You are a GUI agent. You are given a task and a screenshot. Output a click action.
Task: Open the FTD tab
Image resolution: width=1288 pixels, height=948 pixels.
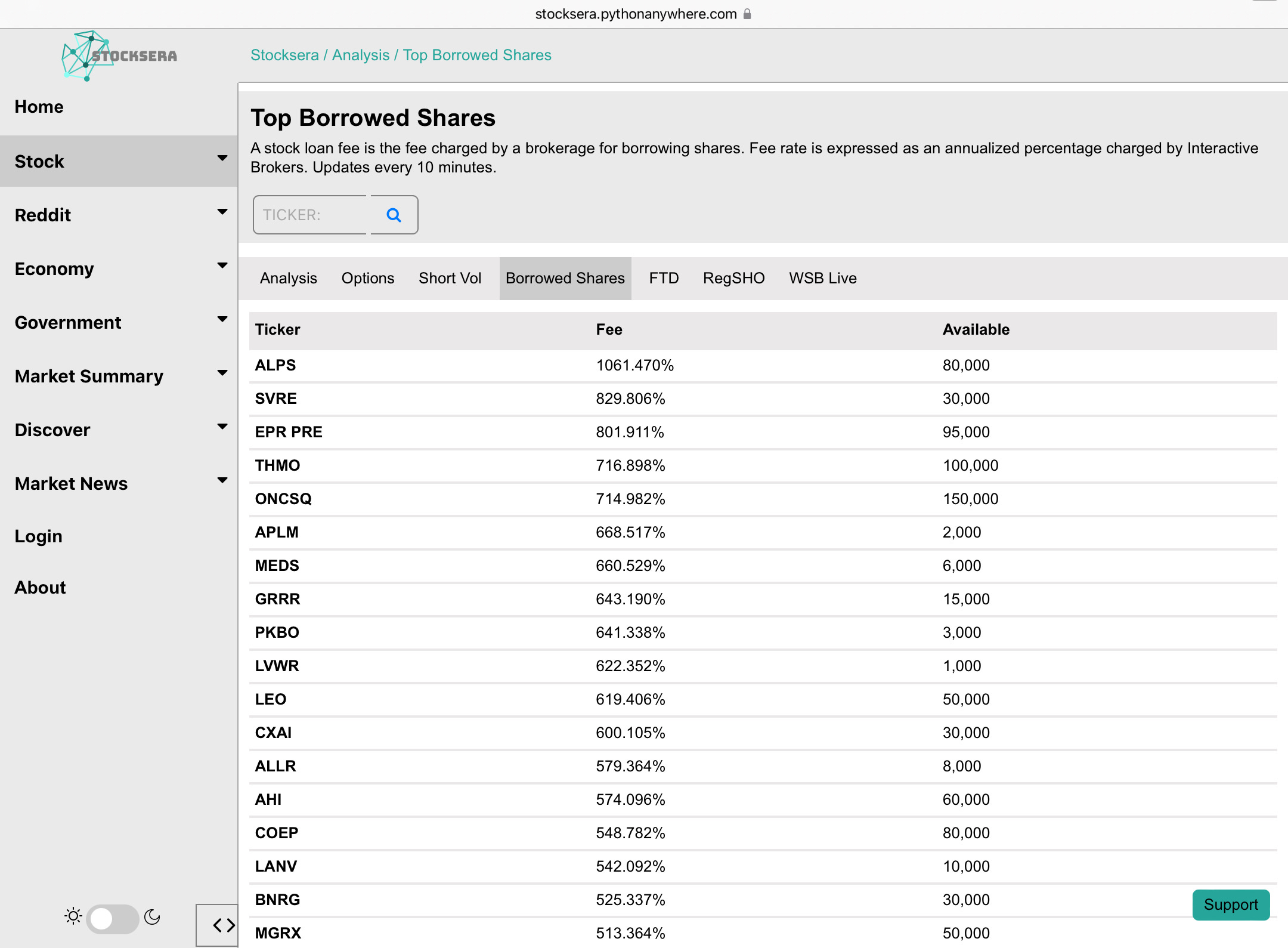664,278
